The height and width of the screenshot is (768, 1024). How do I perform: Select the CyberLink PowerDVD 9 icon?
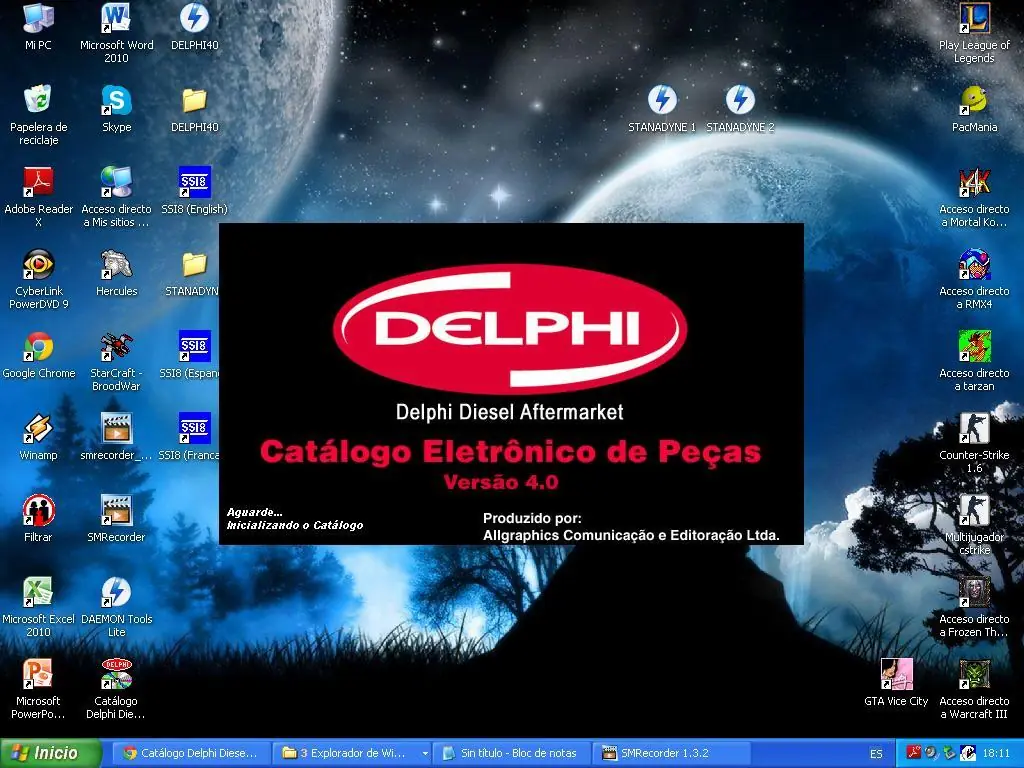coord(38,278)
